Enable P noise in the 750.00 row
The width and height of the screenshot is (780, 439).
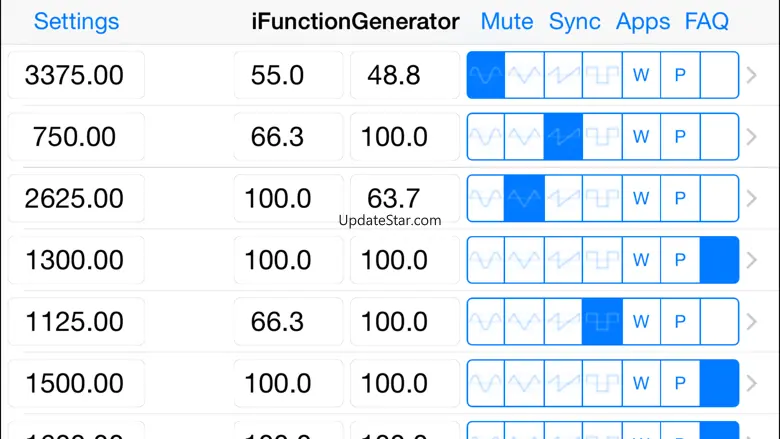680,137
